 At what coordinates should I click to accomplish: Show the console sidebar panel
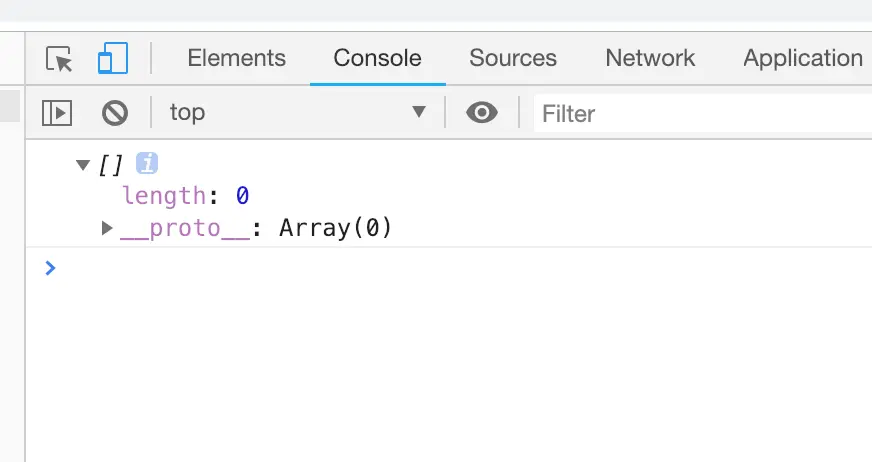(x=57, y=113)
